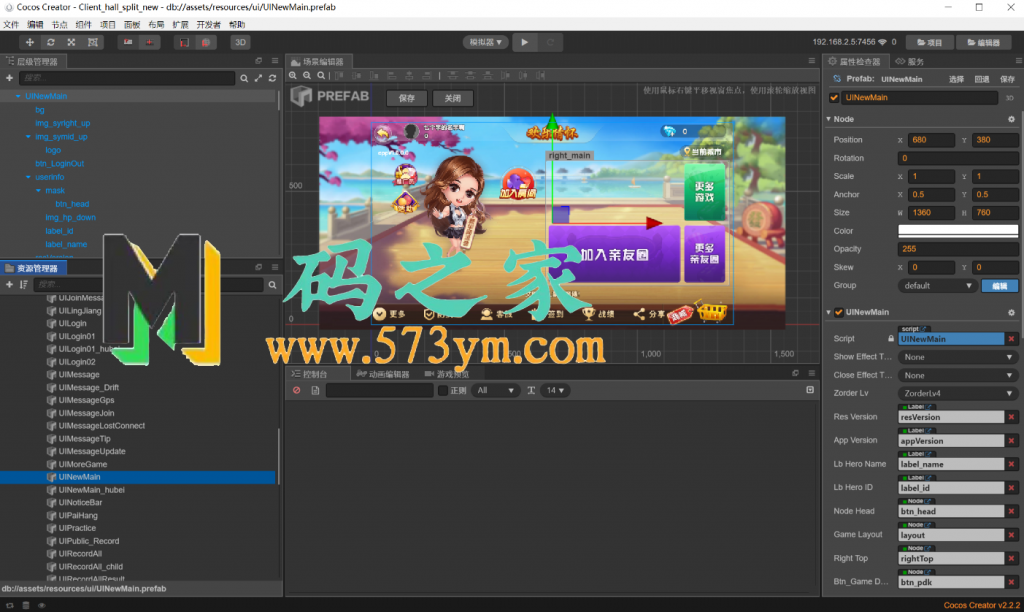Switch to the 控制台 tab
1024x612 pixels.
tap(310, 374)
